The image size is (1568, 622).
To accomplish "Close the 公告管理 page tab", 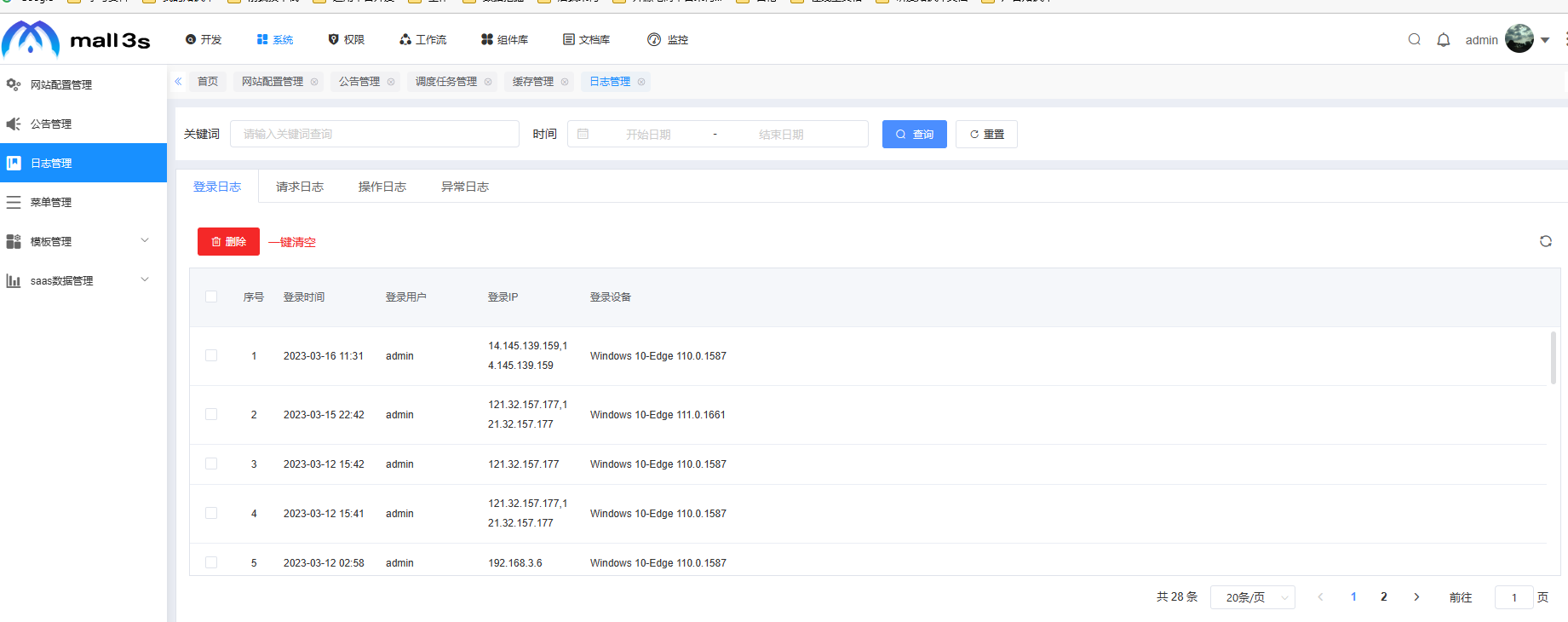I will 391,82.
